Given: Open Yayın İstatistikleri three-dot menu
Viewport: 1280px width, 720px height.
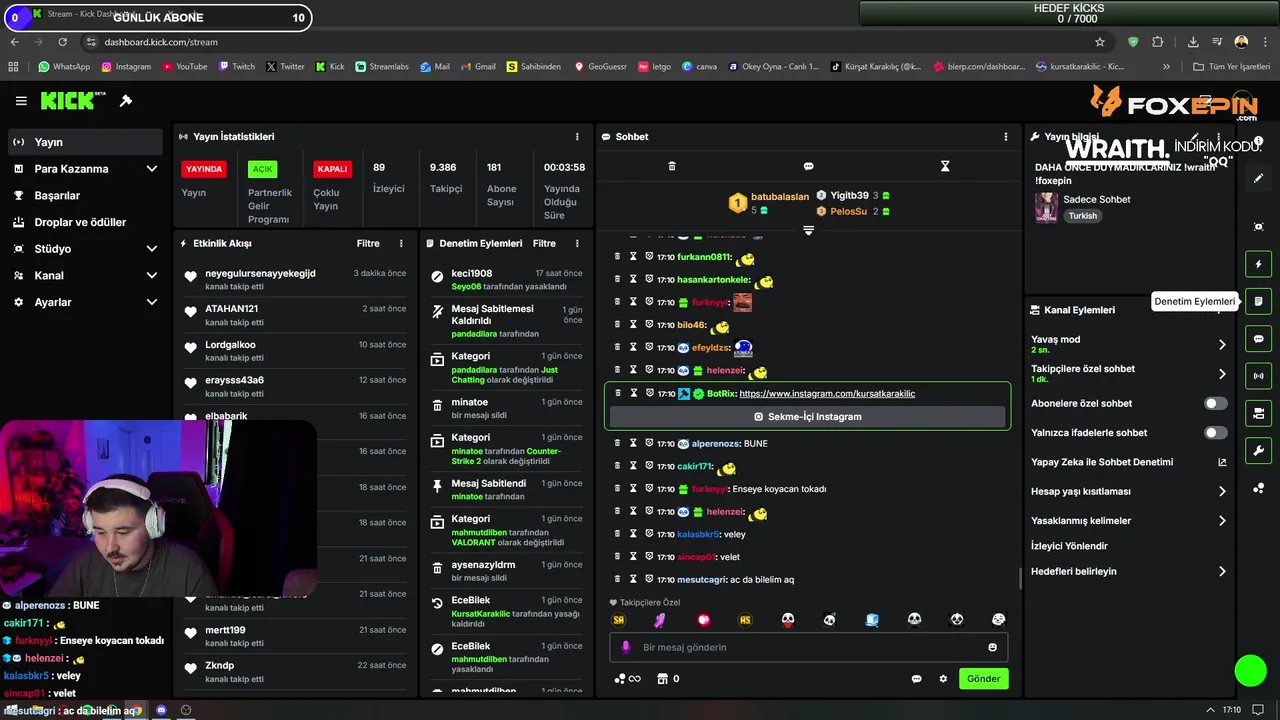Looking at the screenshot, I should point(577,137).
